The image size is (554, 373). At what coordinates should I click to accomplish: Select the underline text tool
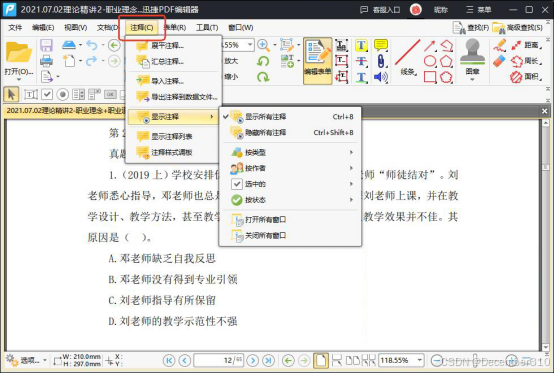[361, 77]
